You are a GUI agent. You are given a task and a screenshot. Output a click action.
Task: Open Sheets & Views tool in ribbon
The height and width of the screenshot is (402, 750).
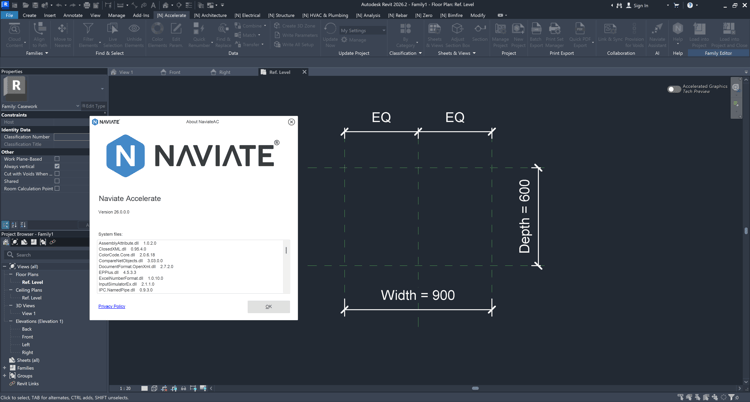pyautogui.click(x=434, y=34)
